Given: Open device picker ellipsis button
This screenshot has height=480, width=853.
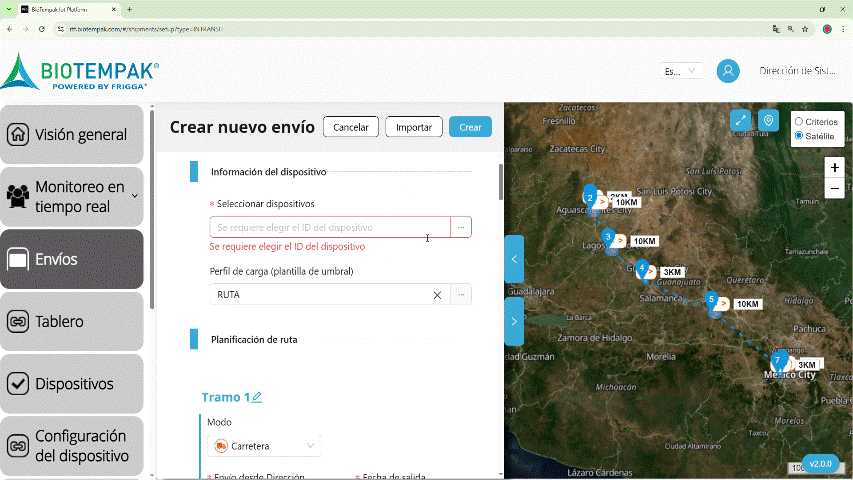Looking at the screenshot, I should click(x=461, y=228).
